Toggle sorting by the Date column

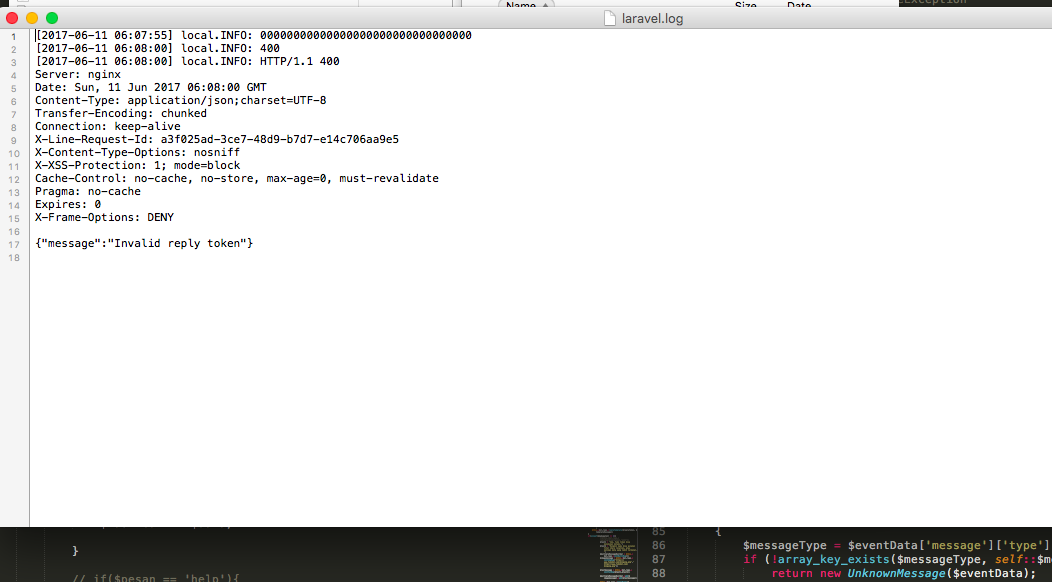[x=798, y=5]
